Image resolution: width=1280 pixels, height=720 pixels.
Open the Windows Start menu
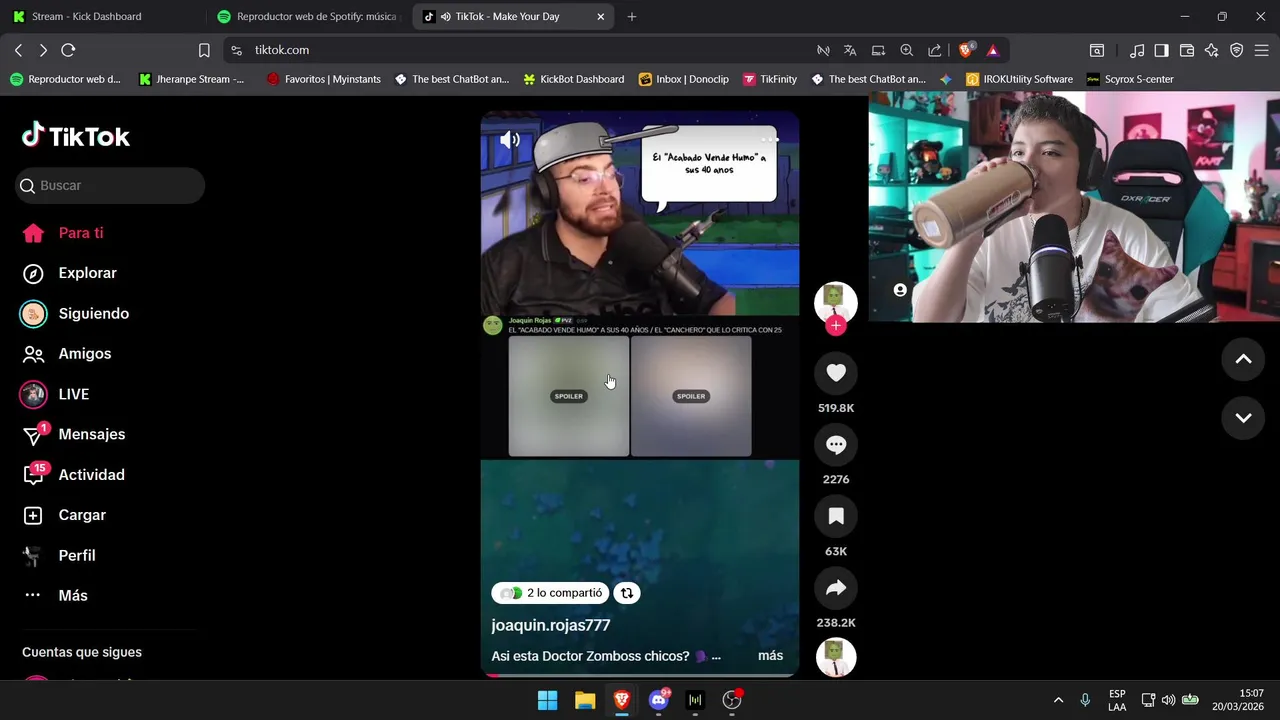click(x=548, y=700)
